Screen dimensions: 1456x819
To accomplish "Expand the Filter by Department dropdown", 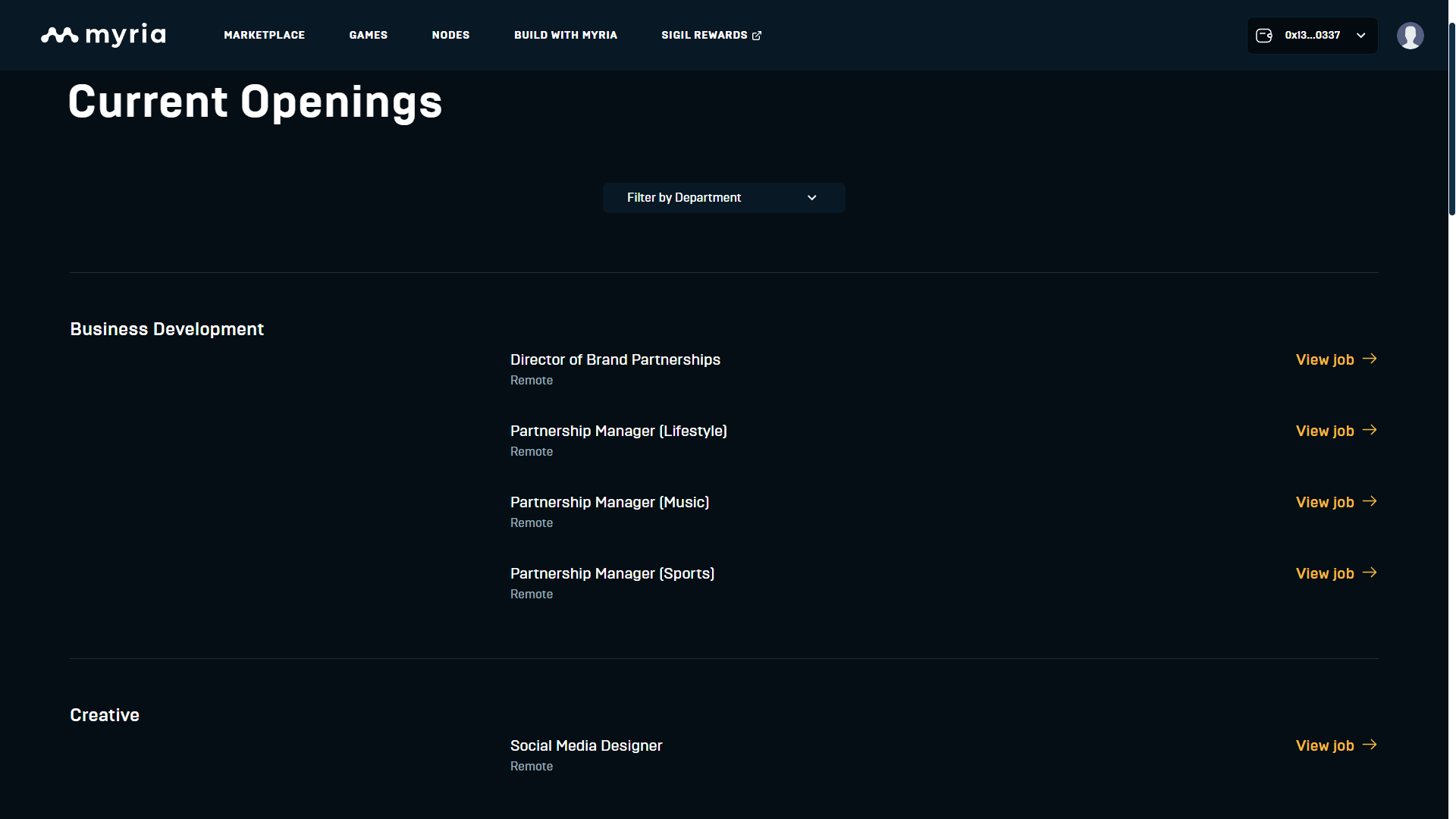I will click(x=723, y=198).
